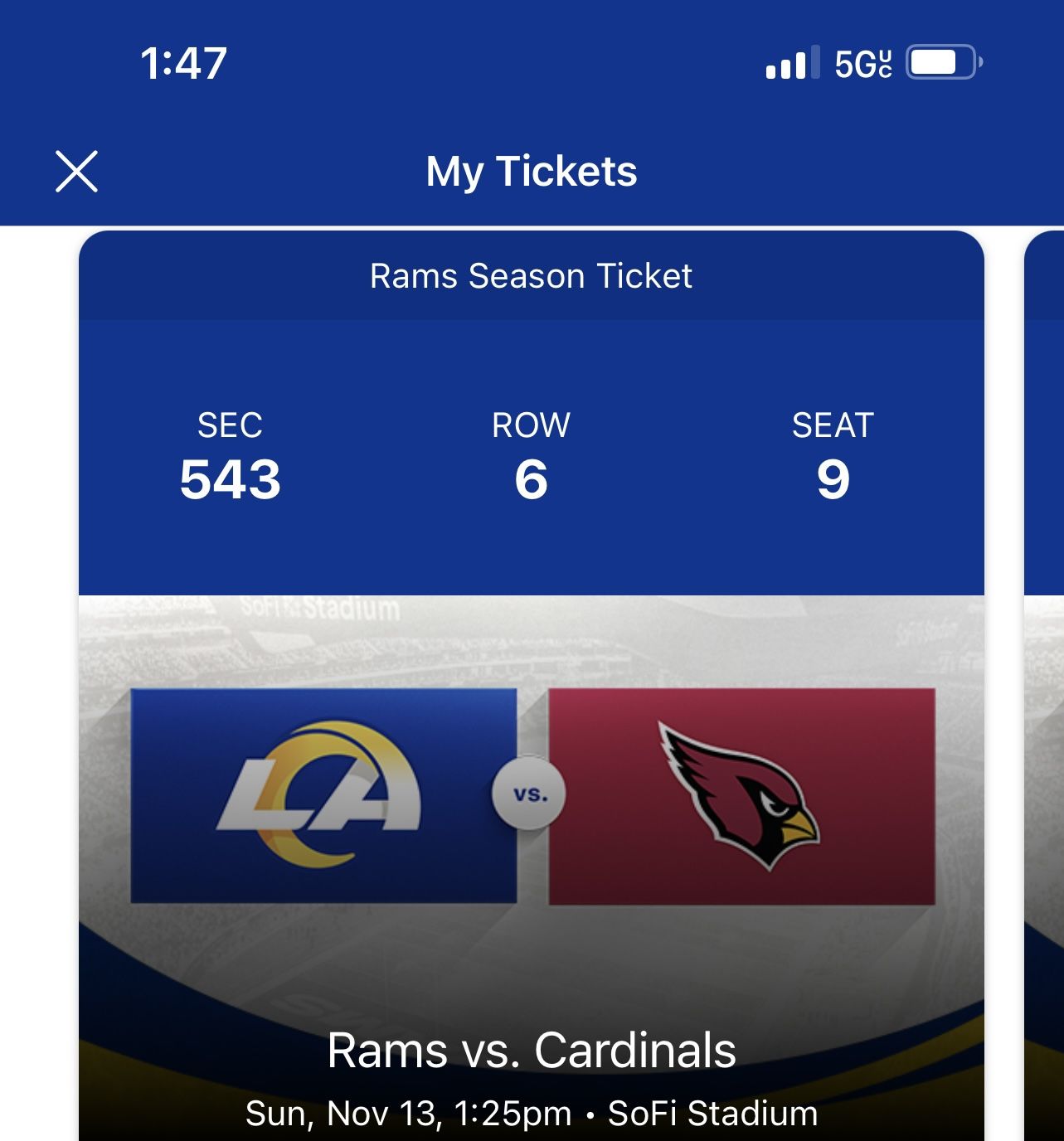
Task: Tap the ROW label
Action: pyautogui.click(x=531, y=425)
